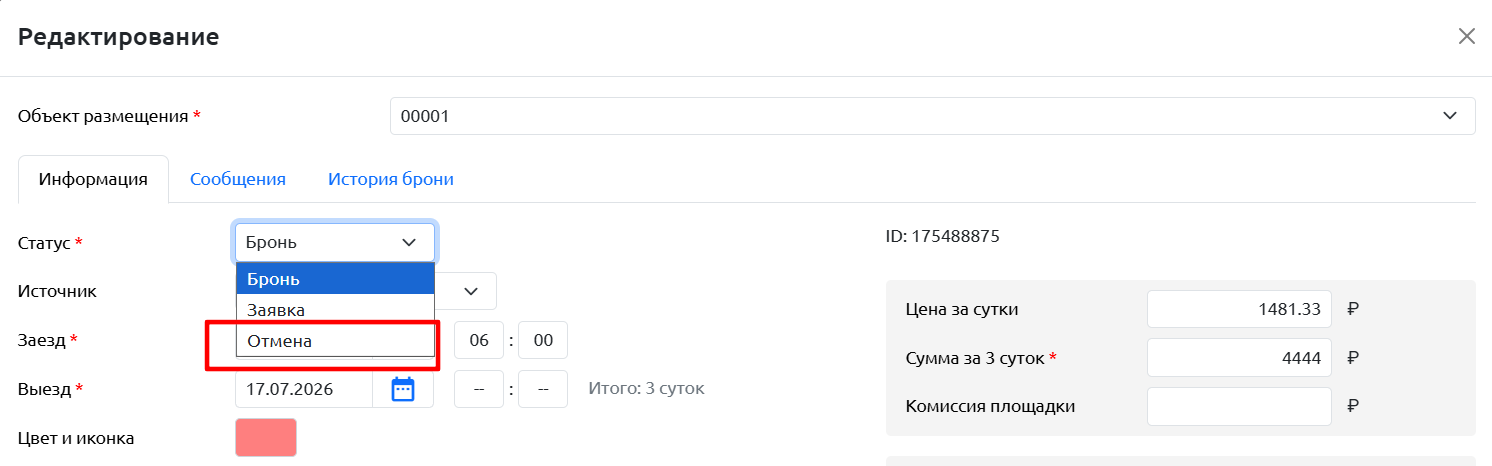1492x466 pixels.
Task: Open the checkout date calendar icon
Action: point(403,389)
